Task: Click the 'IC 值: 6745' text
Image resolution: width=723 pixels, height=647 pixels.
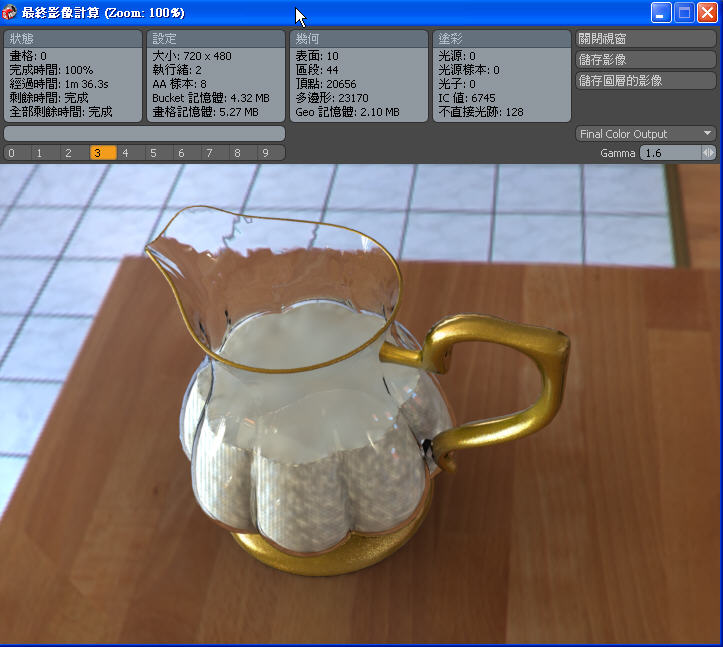Action: (x=467, y=98)
